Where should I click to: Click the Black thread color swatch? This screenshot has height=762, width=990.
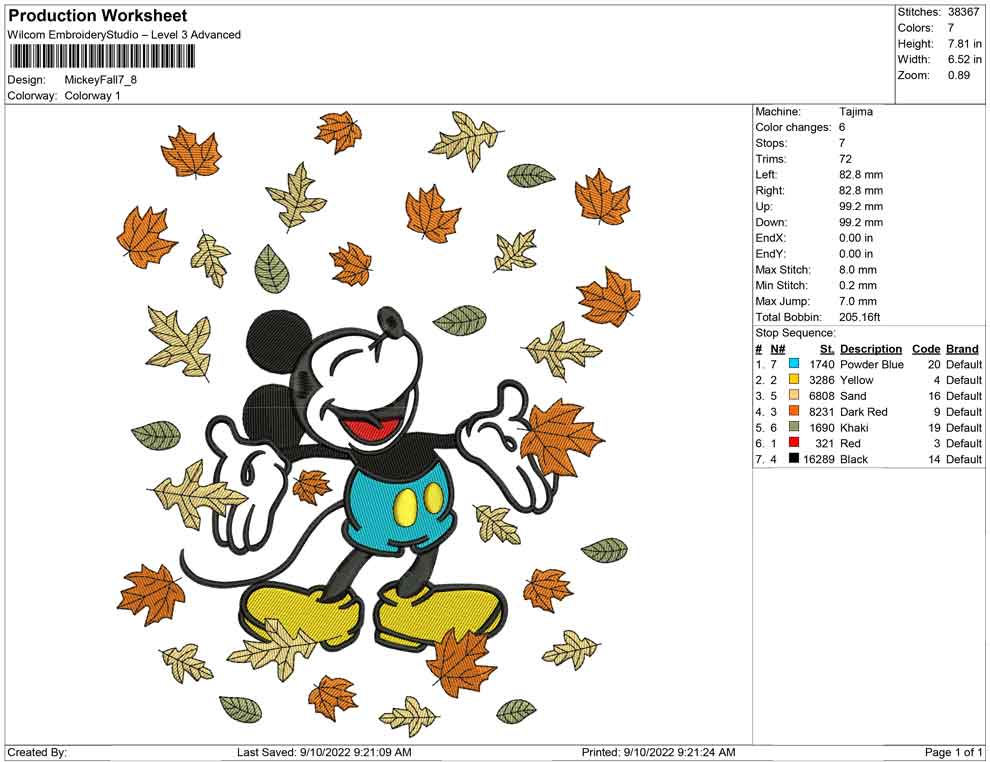click(794, 458)
